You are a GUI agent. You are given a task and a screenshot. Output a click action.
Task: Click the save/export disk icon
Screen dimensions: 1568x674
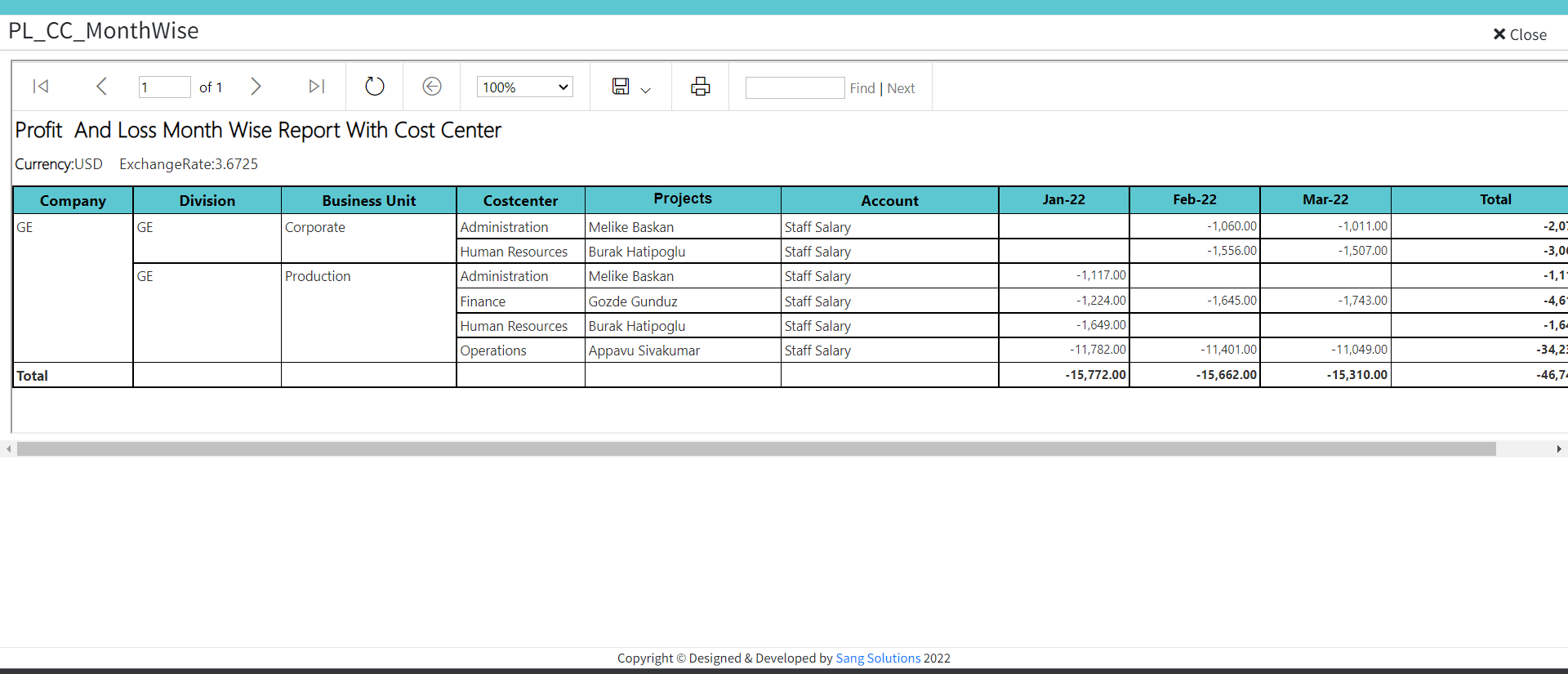(621, 87)
